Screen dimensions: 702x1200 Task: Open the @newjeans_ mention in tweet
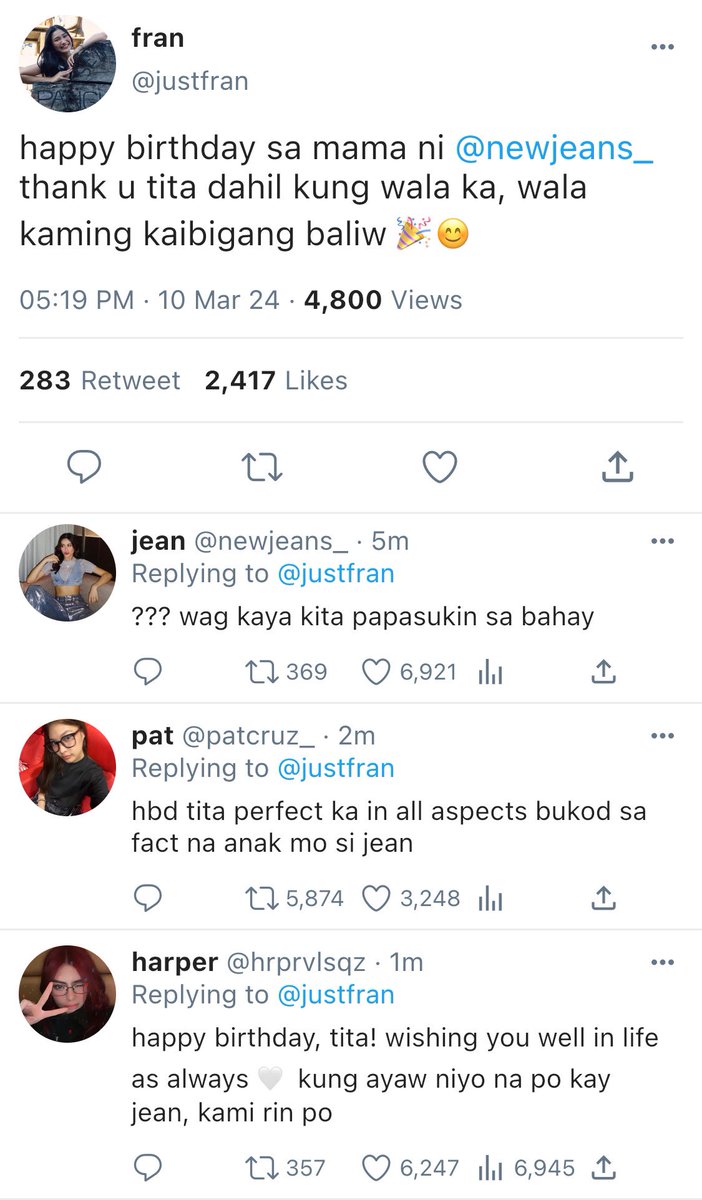click(x=554, y=148)
